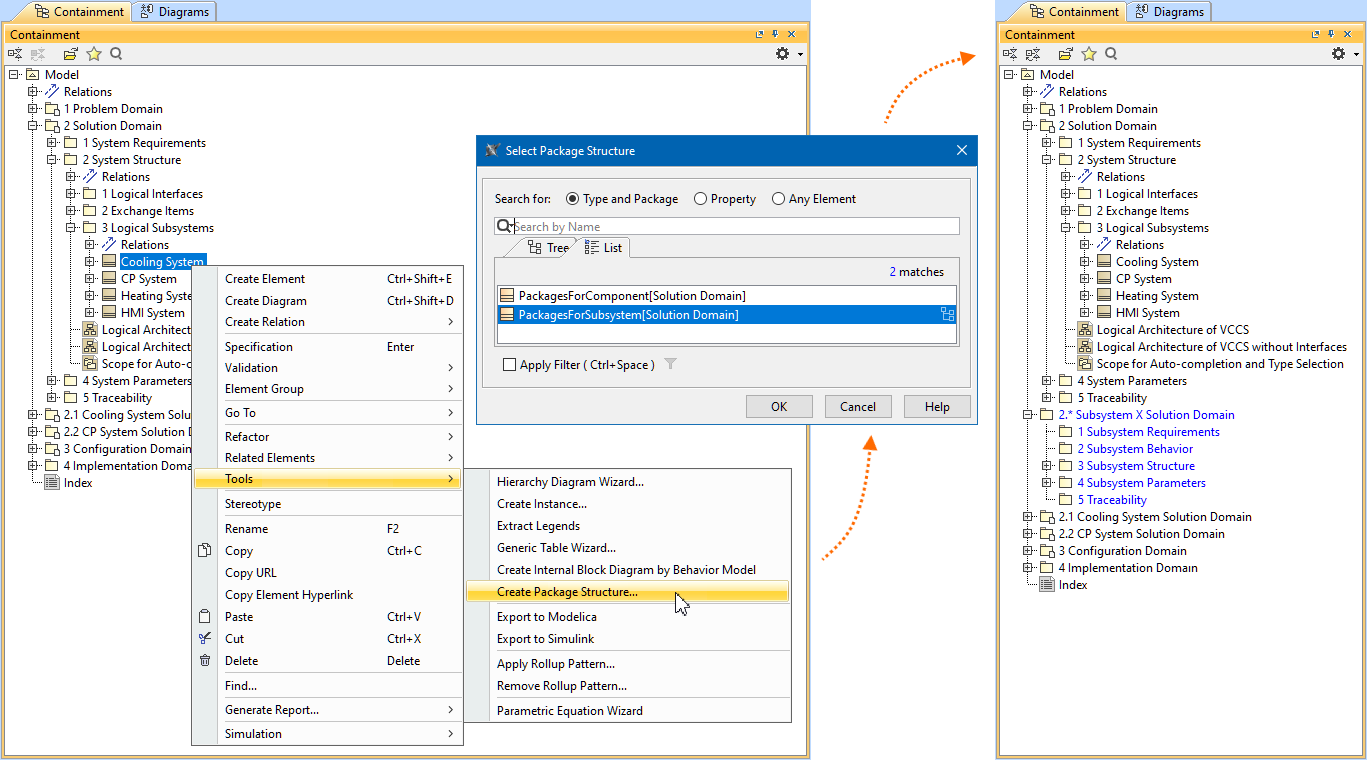Open the gear options icon in right Containment panel
This screenshot has width=1367, height=760.
[x=1338, y=54]
